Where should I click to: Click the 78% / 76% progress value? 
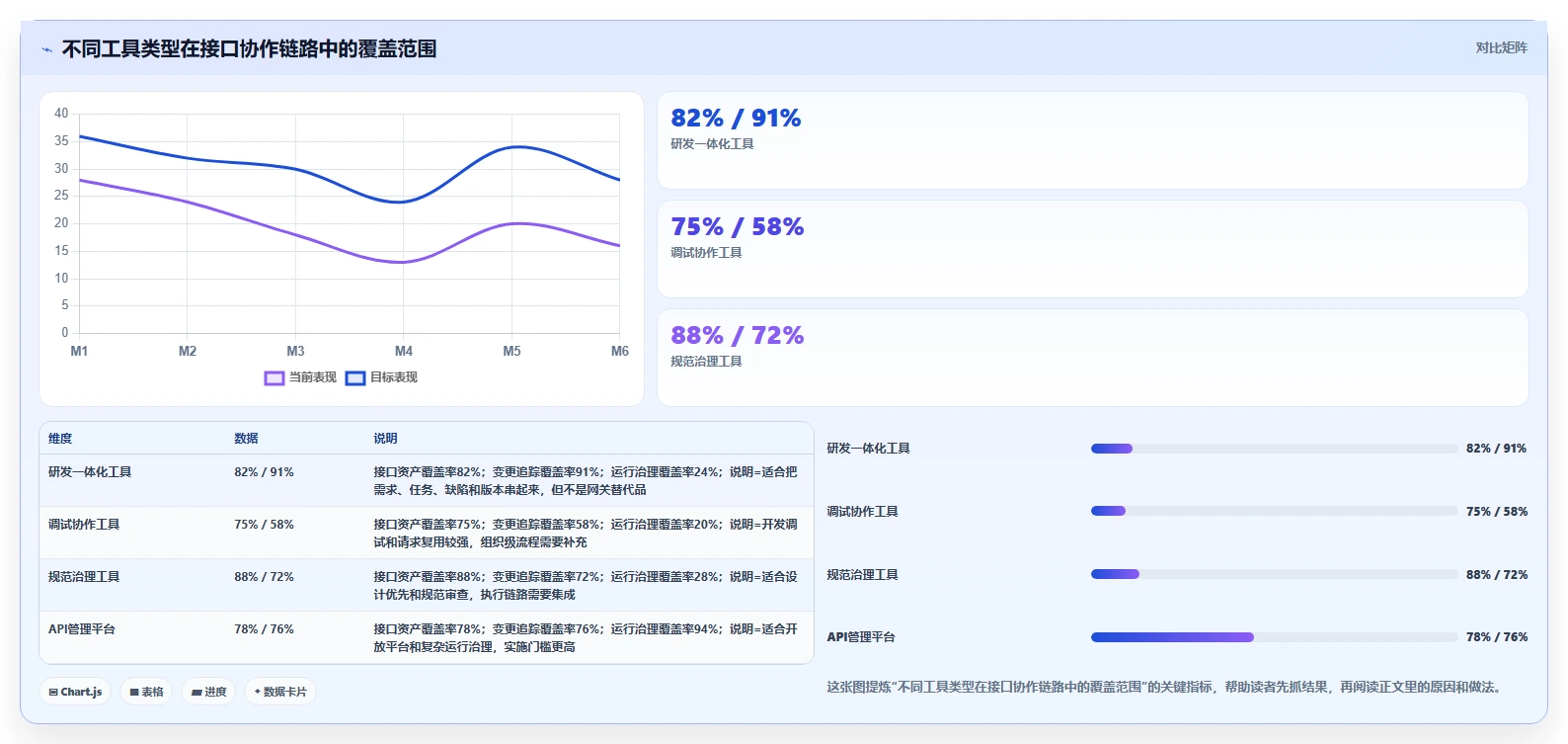point(1497,637)
